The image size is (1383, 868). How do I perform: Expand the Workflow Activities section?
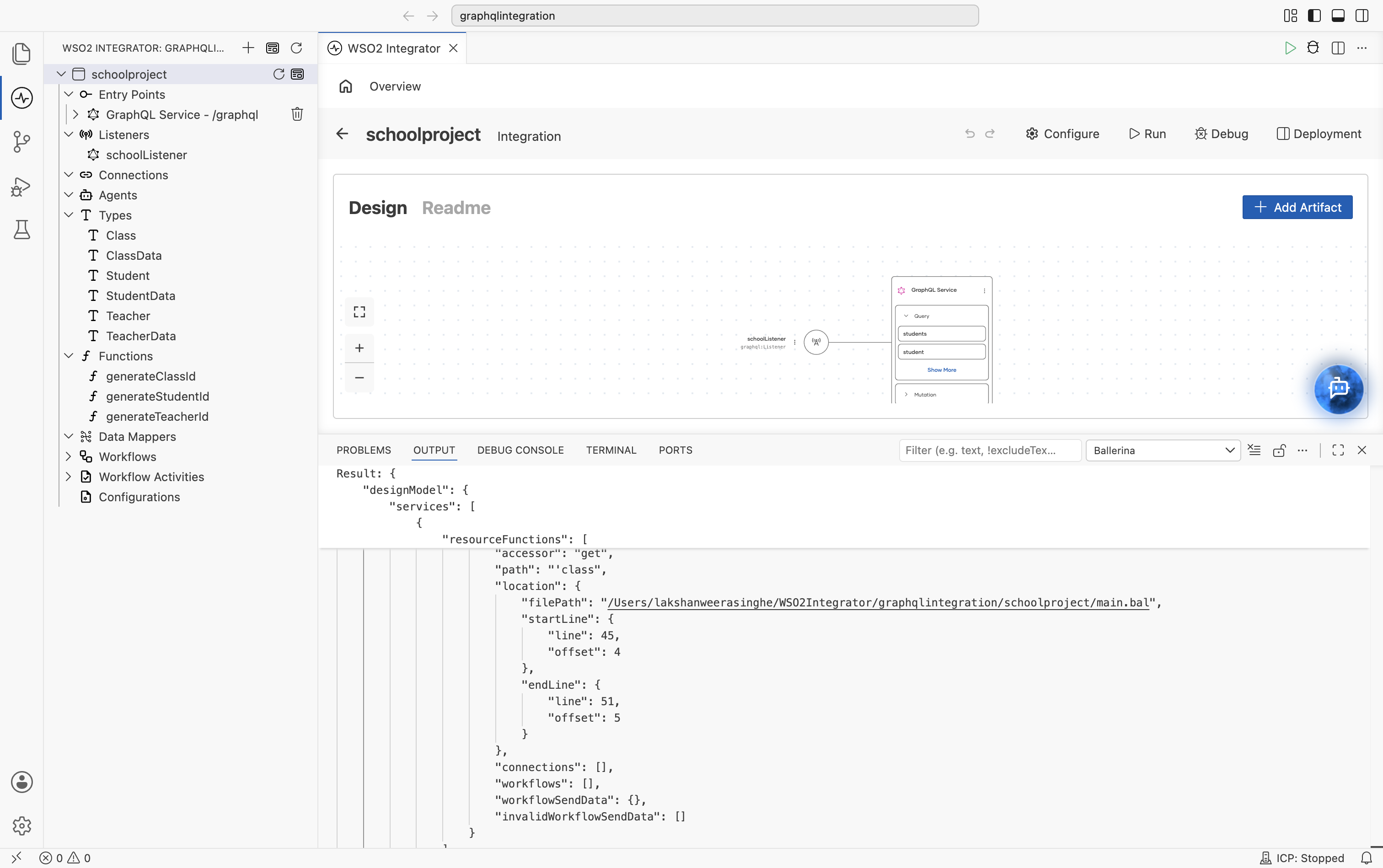click(x=68, y=477)
